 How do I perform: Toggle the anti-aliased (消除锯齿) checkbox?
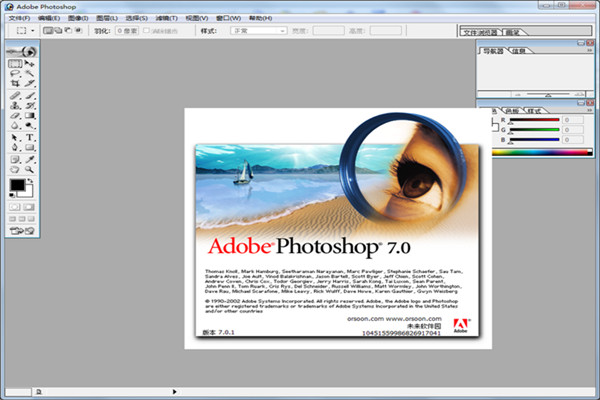click(148, 32)
